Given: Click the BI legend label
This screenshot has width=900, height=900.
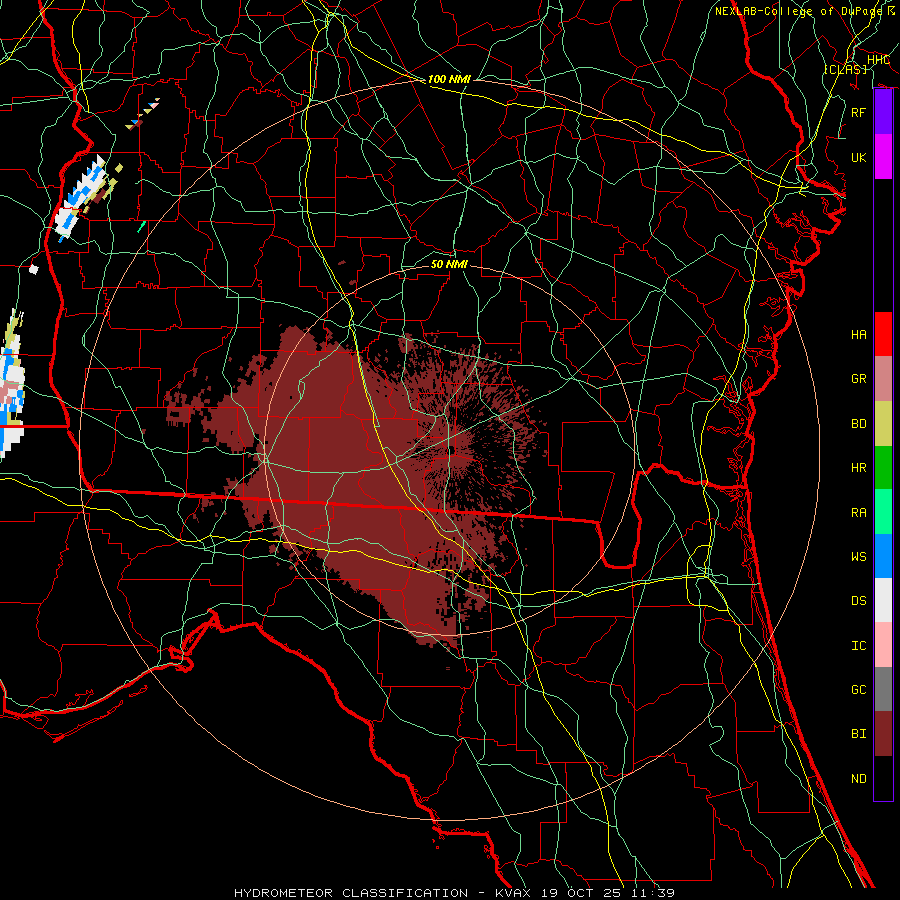Looking at the screenshot, I should pyautogui.click(x=858, y=734).
